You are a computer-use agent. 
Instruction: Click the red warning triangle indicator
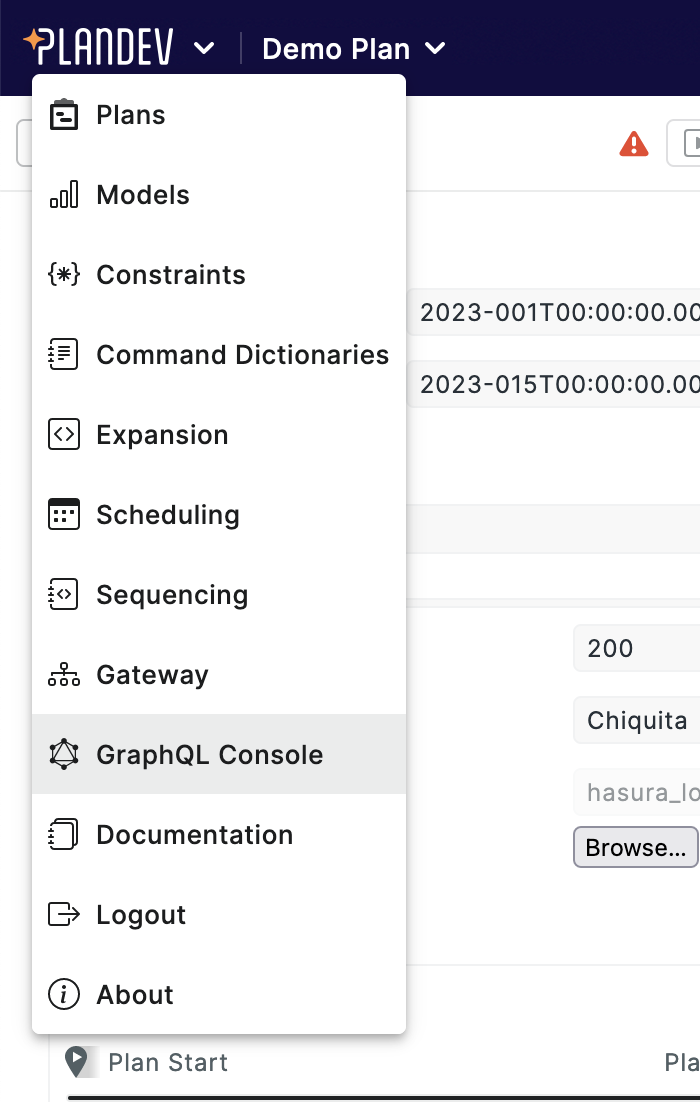(633, 143)
